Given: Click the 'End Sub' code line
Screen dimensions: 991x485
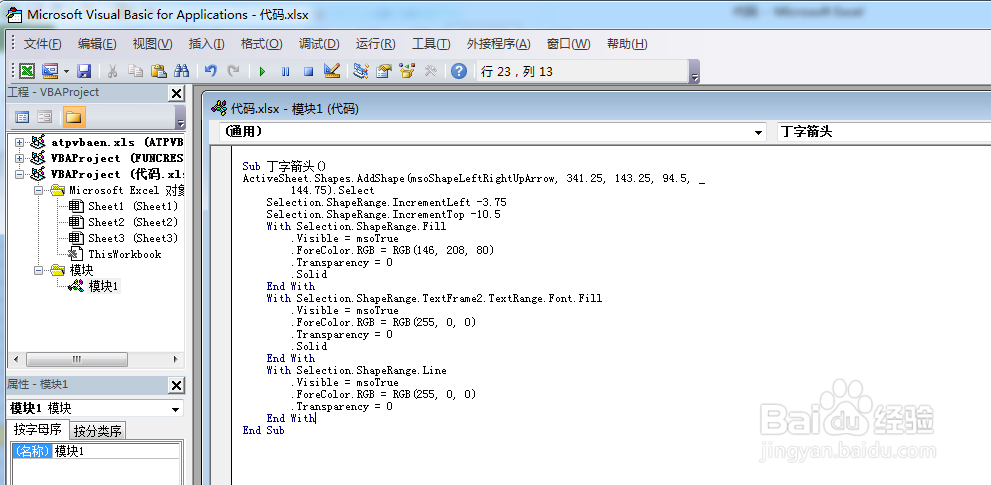Looking at the screenshot, I should (x=264, y=430).
